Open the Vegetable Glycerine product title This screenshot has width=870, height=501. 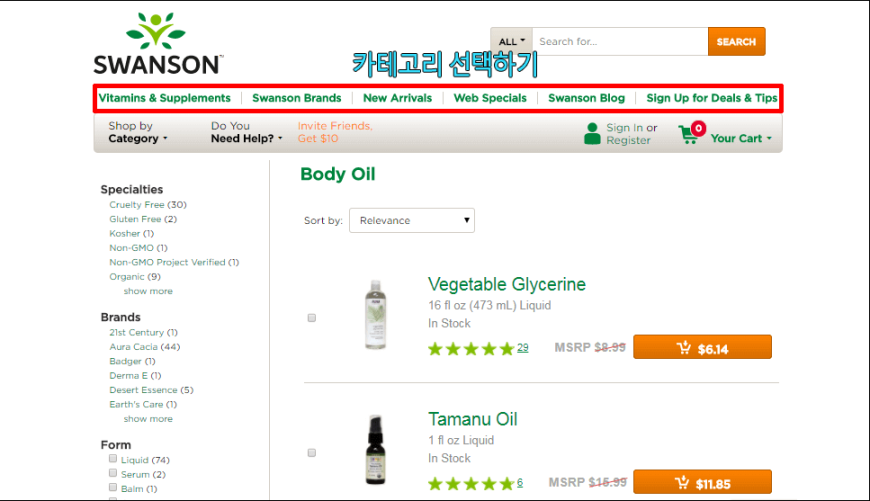(507, 285)
